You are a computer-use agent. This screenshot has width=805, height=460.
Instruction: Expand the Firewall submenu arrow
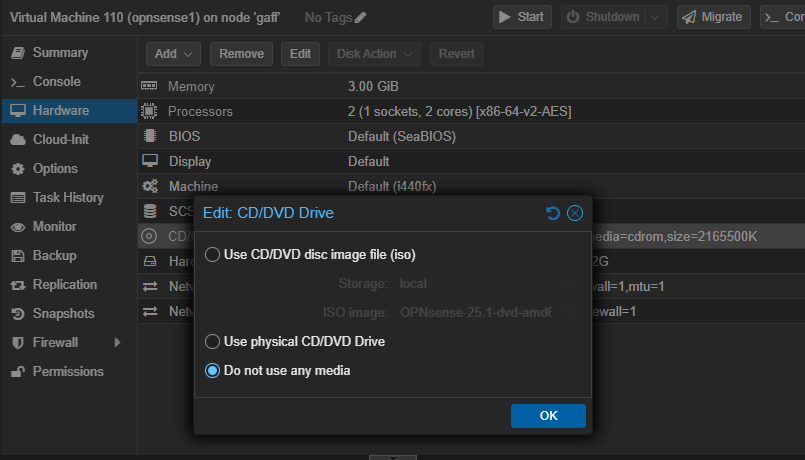point(117,343)
